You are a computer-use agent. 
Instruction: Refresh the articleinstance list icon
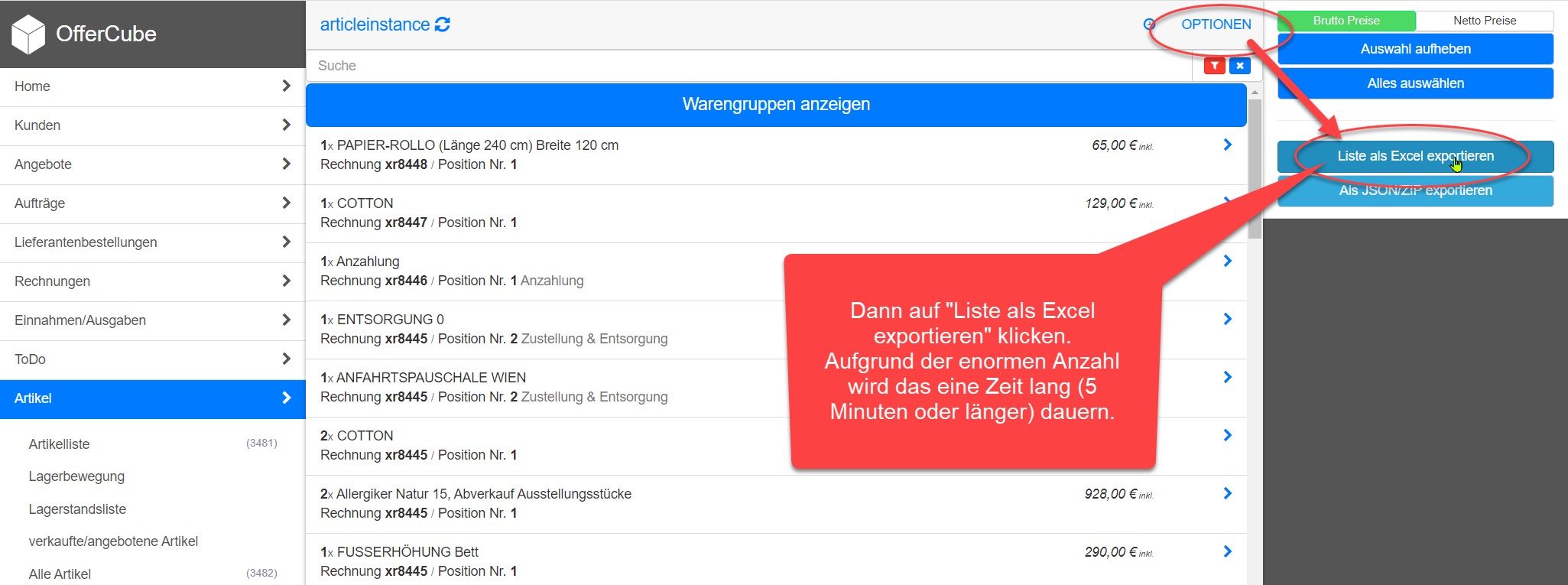(x=443, y=24)
